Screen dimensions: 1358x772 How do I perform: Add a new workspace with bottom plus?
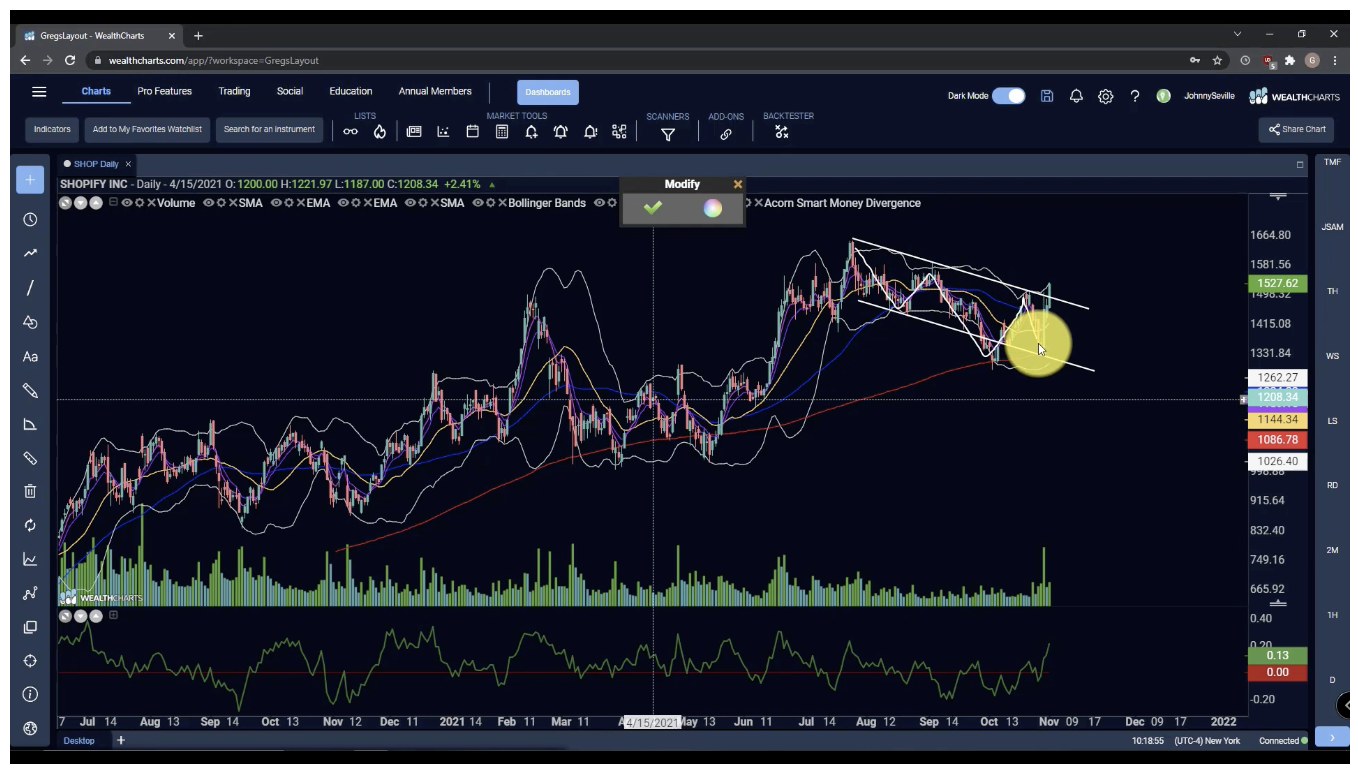click(x=120, y=740)
